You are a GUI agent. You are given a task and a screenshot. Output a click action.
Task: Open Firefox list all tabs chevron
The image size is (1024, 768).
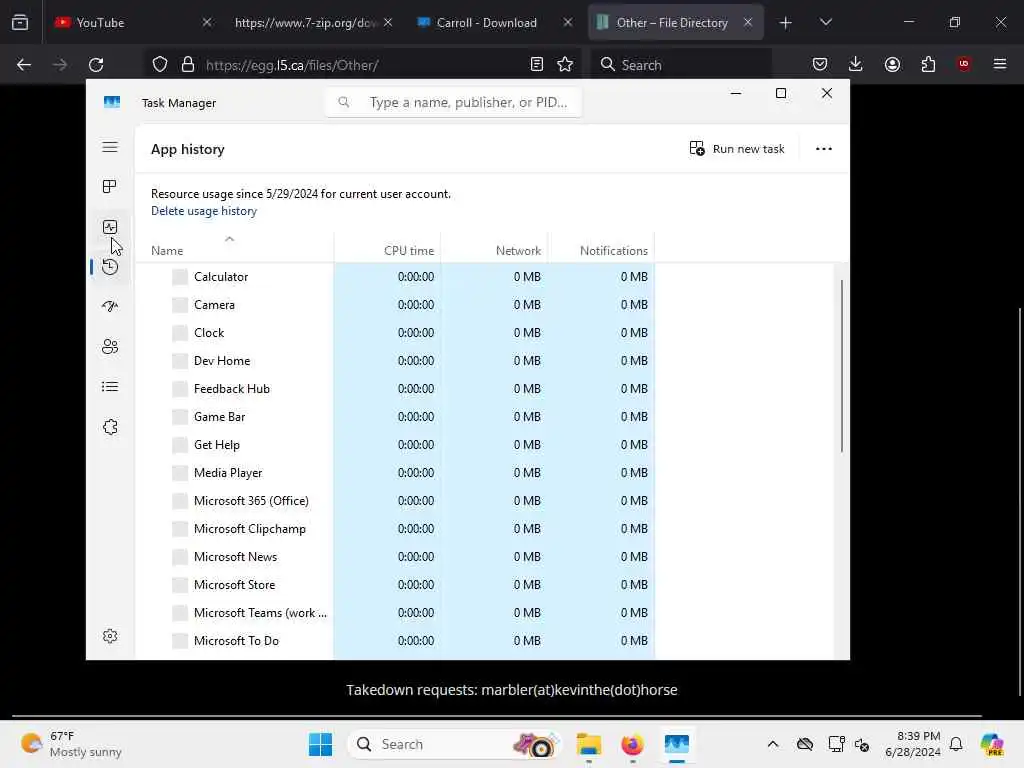pos(825,23)
